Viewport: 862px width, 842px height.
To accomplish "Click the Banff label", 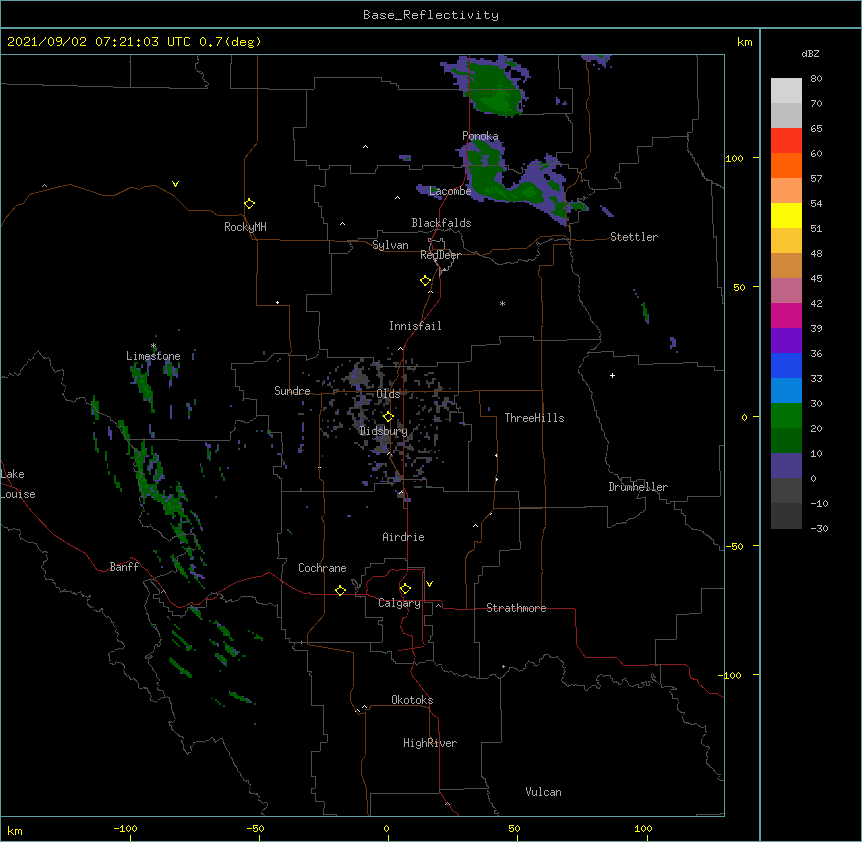I will 124,567.
